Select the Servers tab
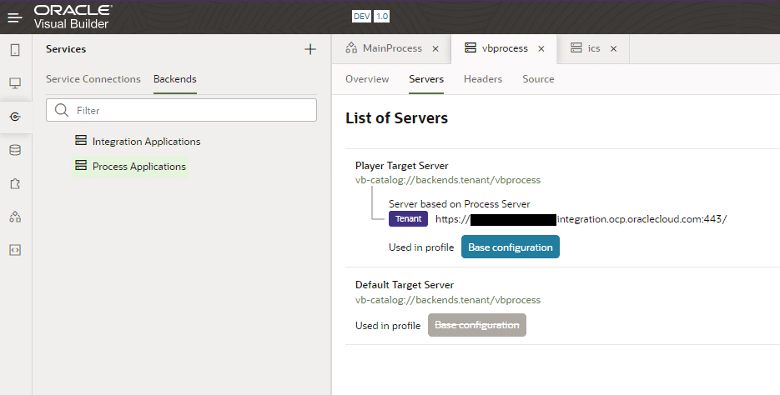The image size is (780, 395). pyautogui.click(x=426, y=79)
